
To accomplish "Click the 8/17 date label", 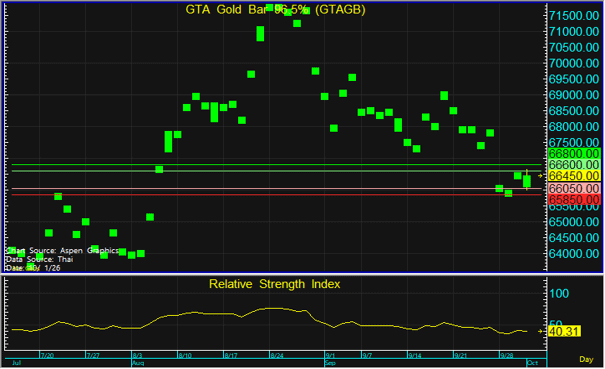I will tap(231, 355).
